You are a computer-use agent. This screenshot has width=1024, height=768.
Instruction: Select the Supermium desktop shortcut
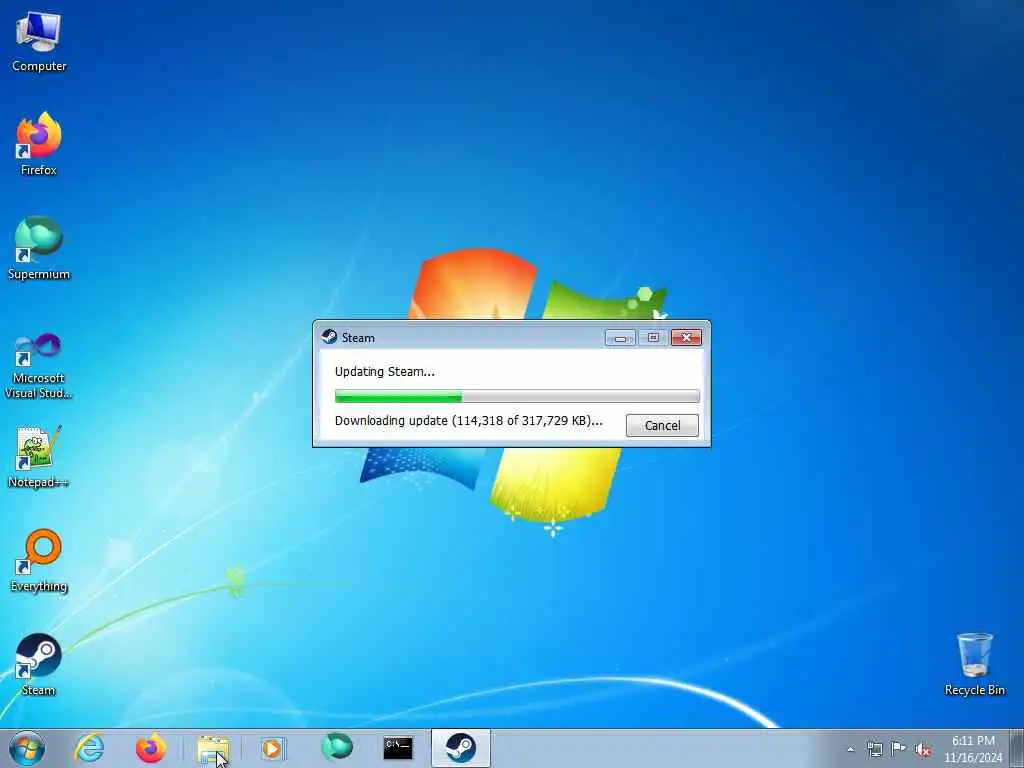pos(39,248)
